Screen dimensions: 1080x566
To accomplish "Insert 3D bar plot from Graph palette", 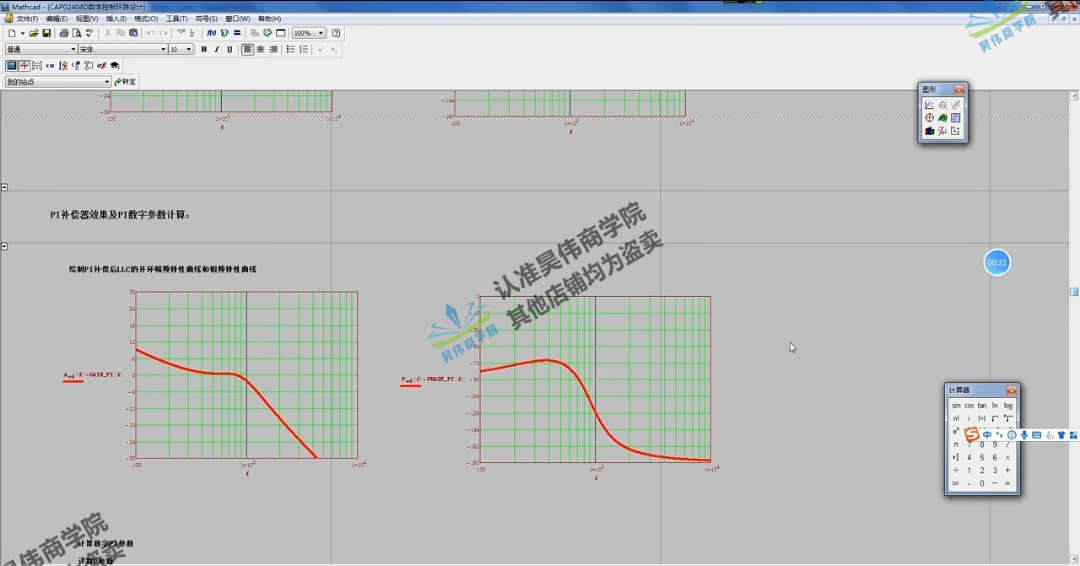I will (x=929, y=131).
